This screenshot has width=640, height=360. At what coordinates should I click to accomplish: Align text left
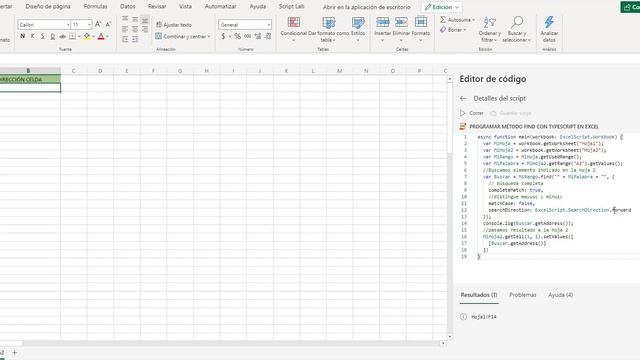click(x=125, y=29)
